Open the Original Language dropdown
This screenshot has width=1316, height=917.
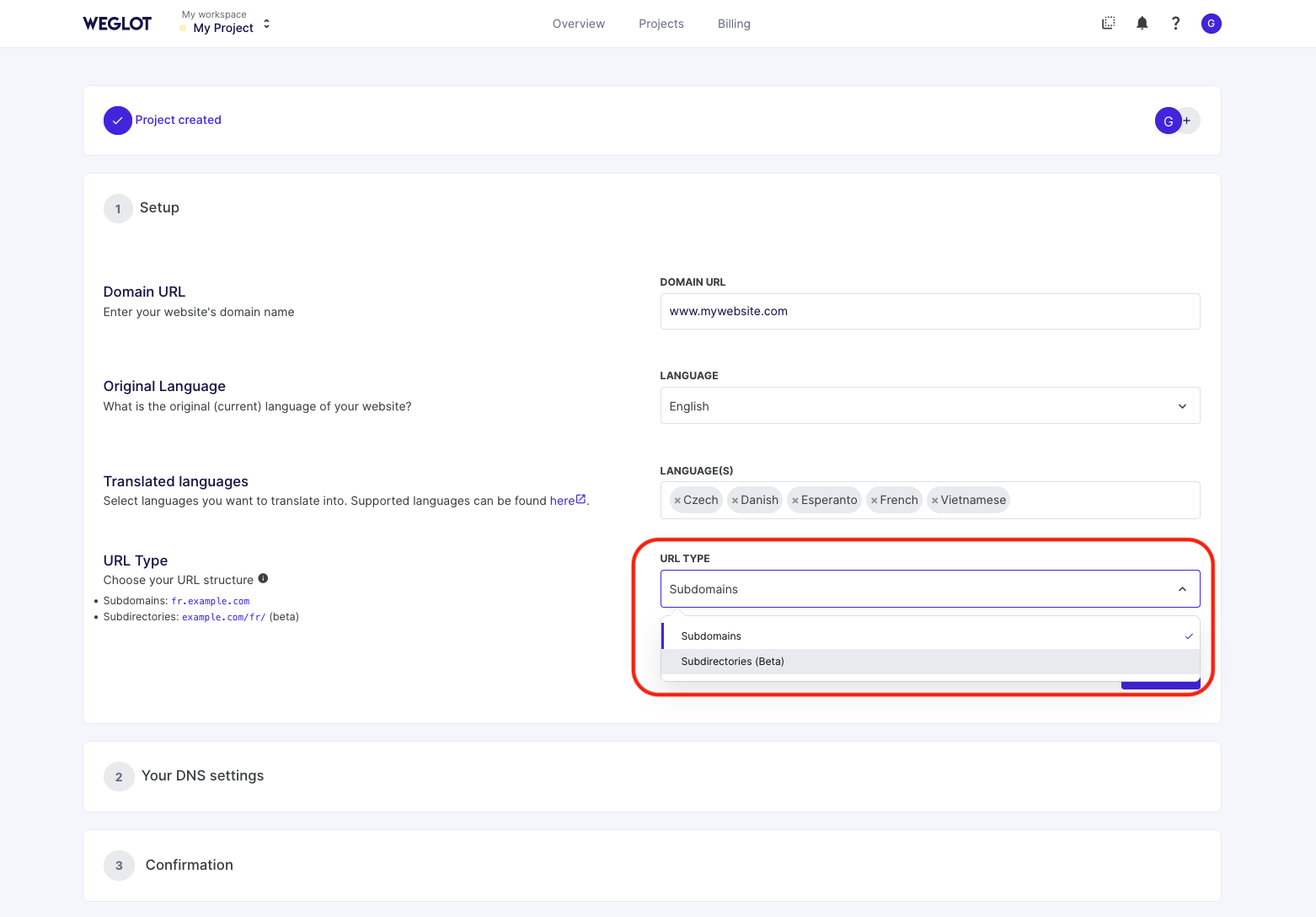coord(929,405)
